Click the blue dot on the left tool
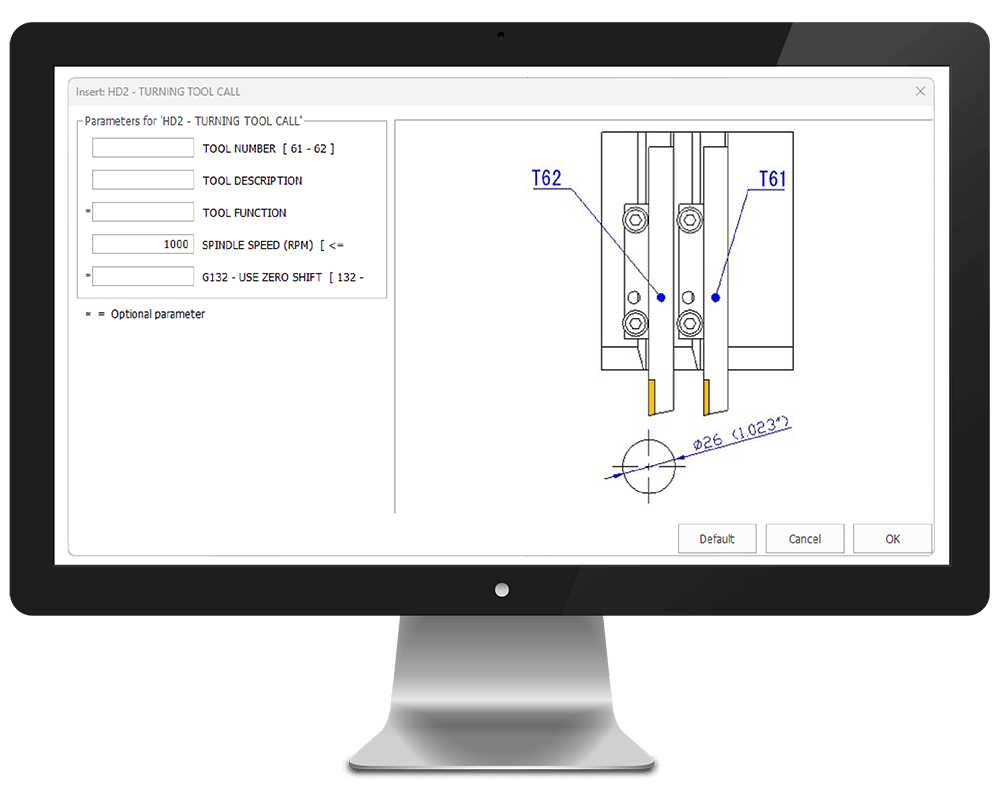Viewport: 1000px width, 800px height. (x=660, y=297)
